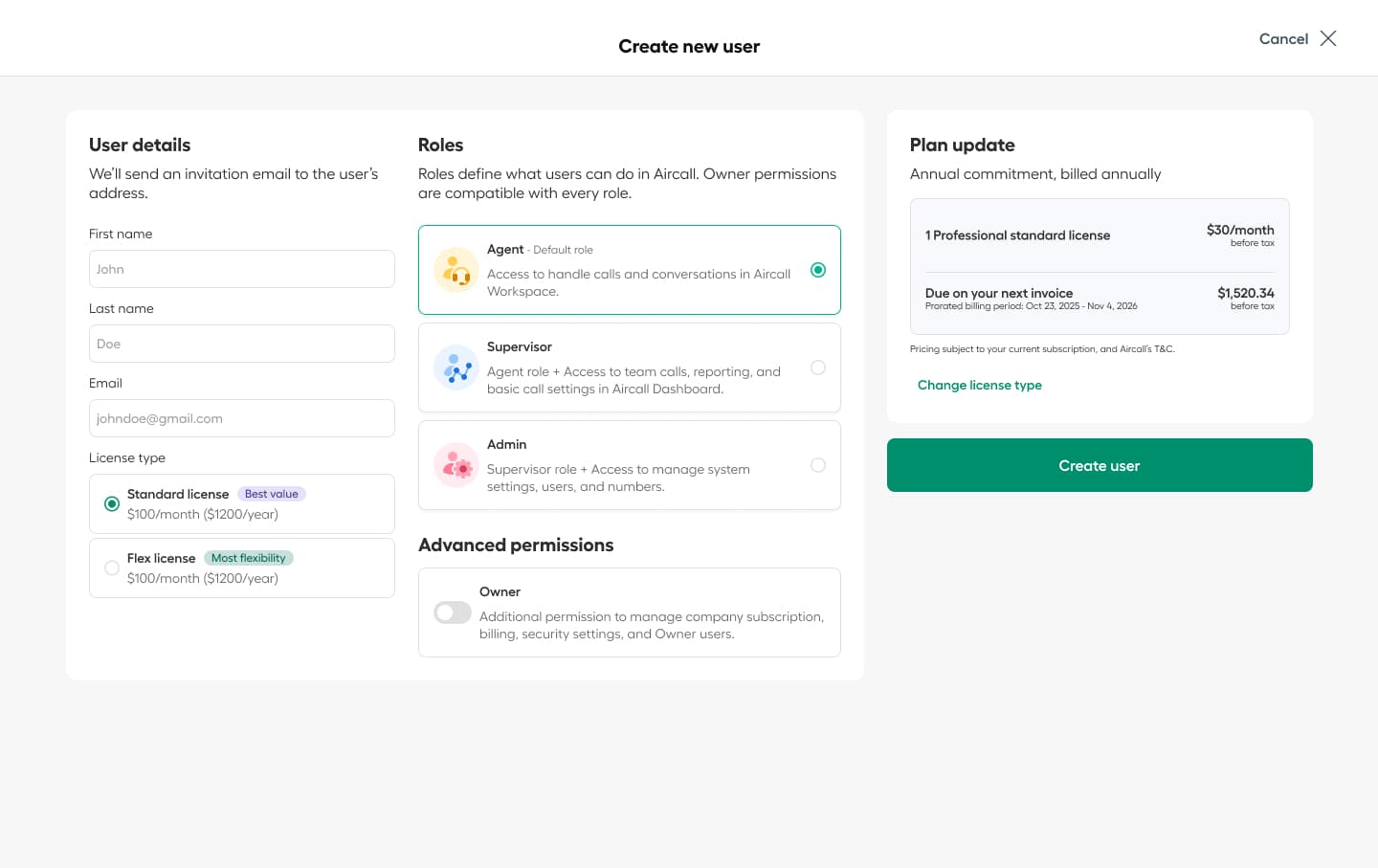Focus the Email input field

(242, 418)
